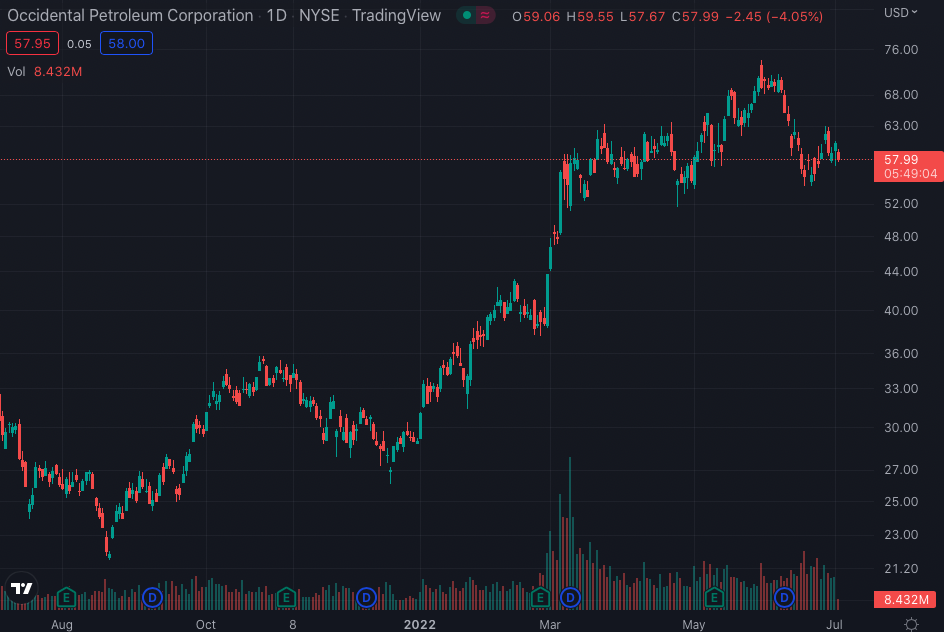This screenshot has width=944, height=632.
Task: Click the 36.00 price axis label
Action: [x=901, y=353]
